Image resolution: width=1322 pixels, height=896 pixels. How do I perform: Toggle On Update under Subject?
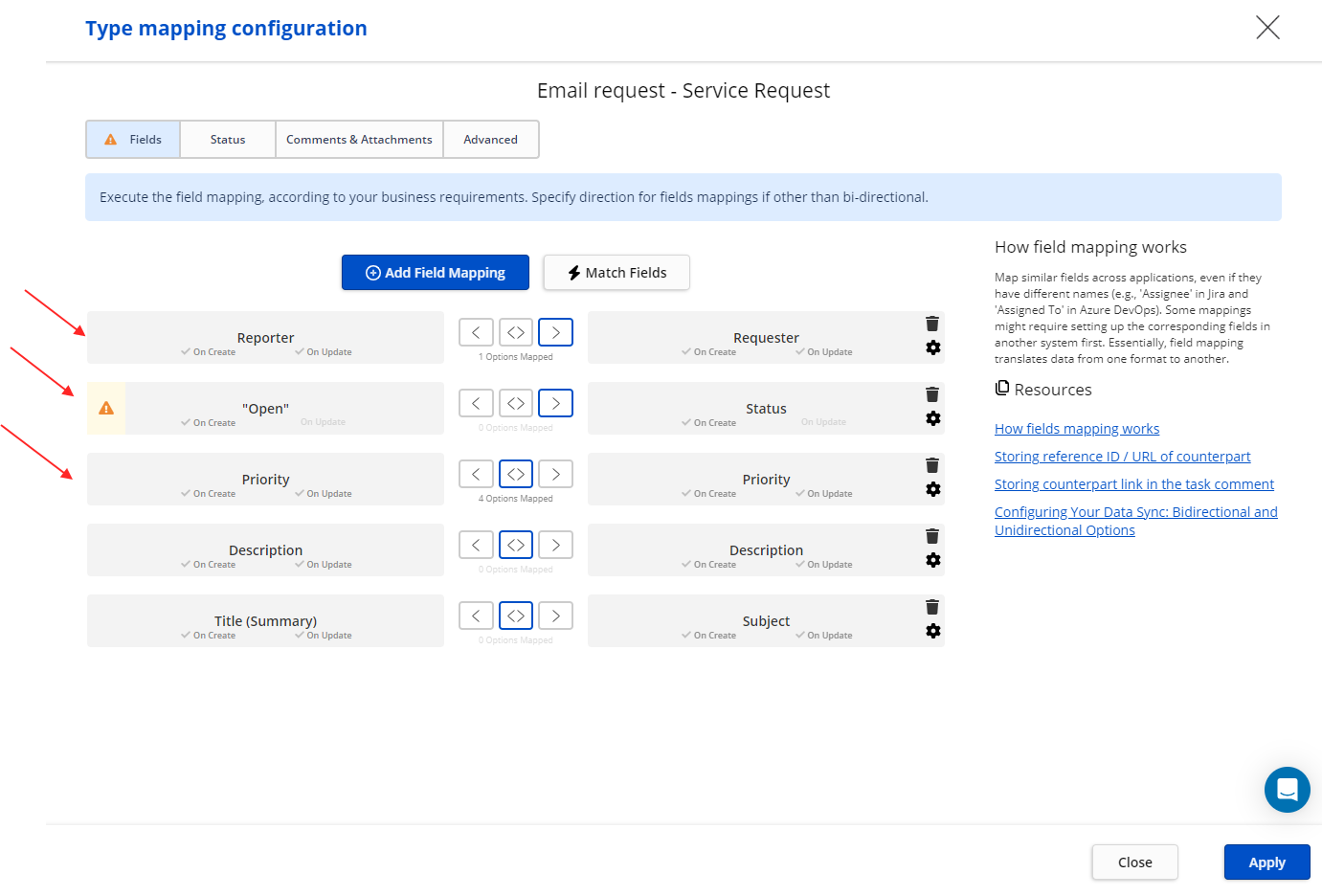point(824,636)
